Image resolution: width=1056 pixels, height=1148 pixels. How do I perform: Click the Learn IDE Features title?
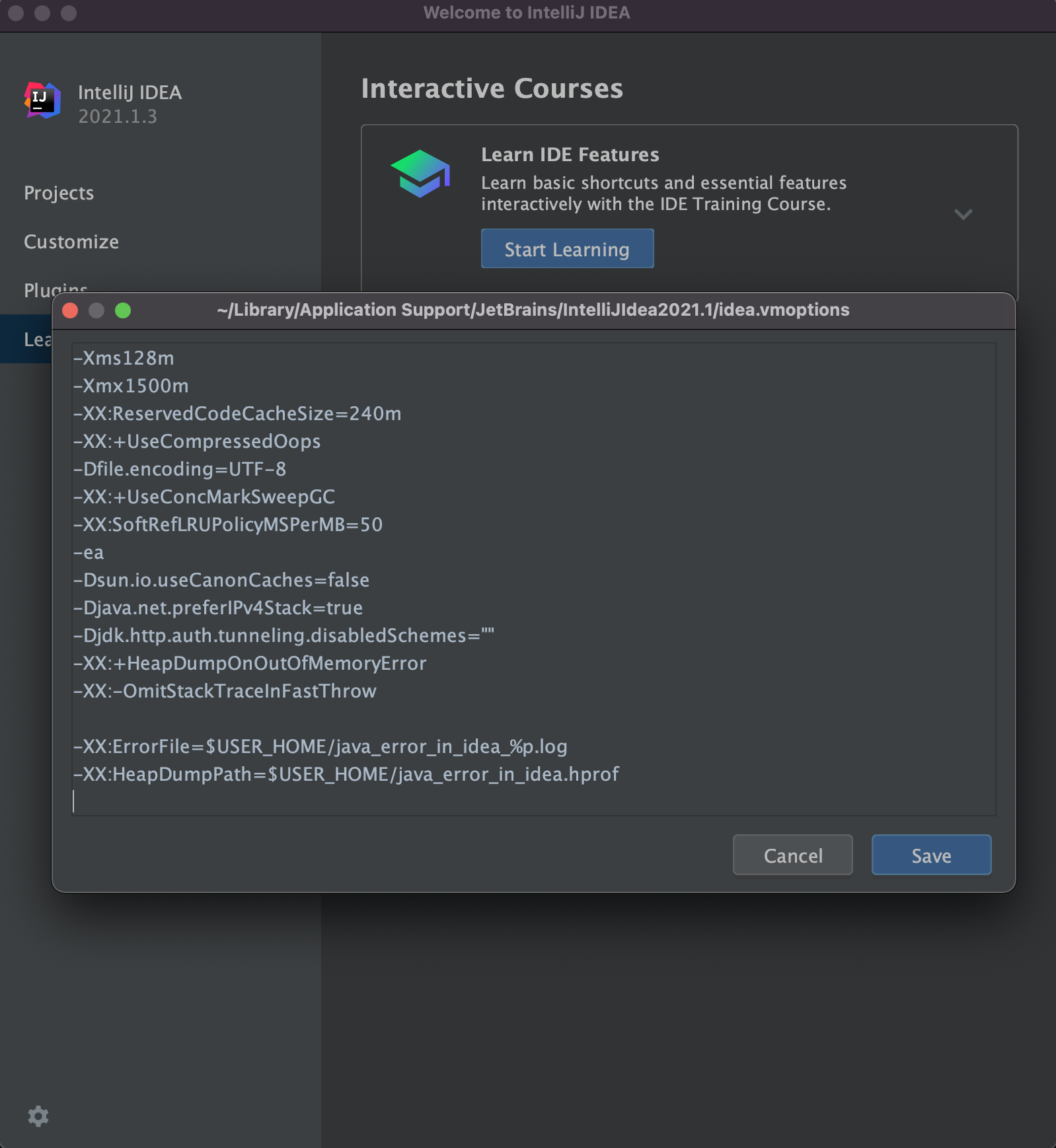point(570,155)
